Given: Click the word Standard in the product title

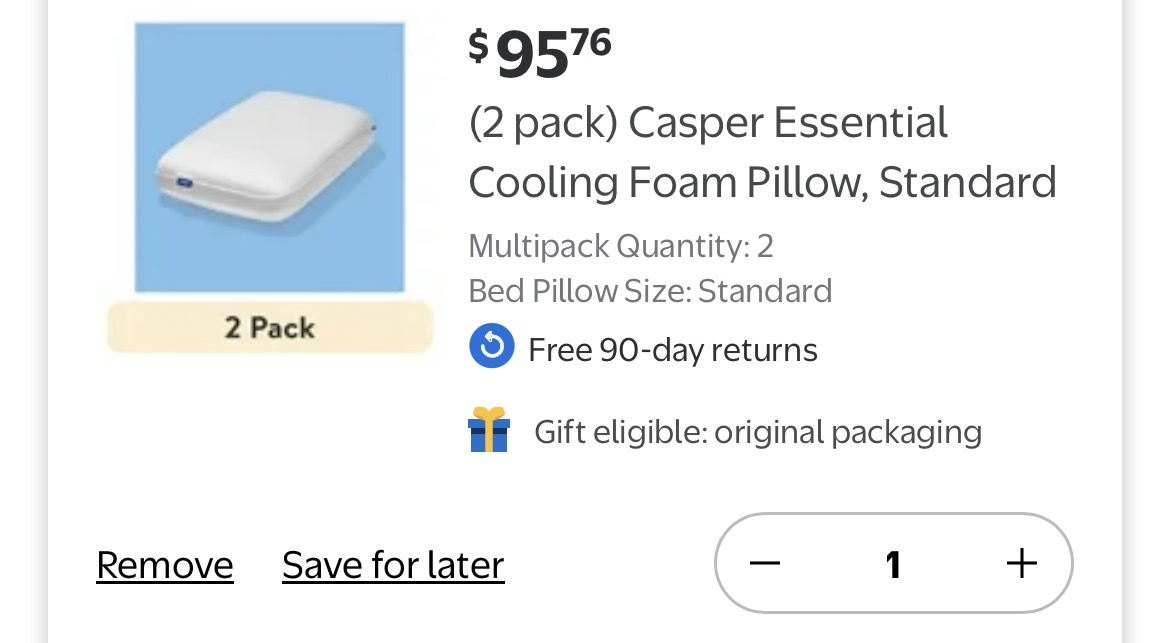Looking at the screenshot, I should click(x=968, y=183).
